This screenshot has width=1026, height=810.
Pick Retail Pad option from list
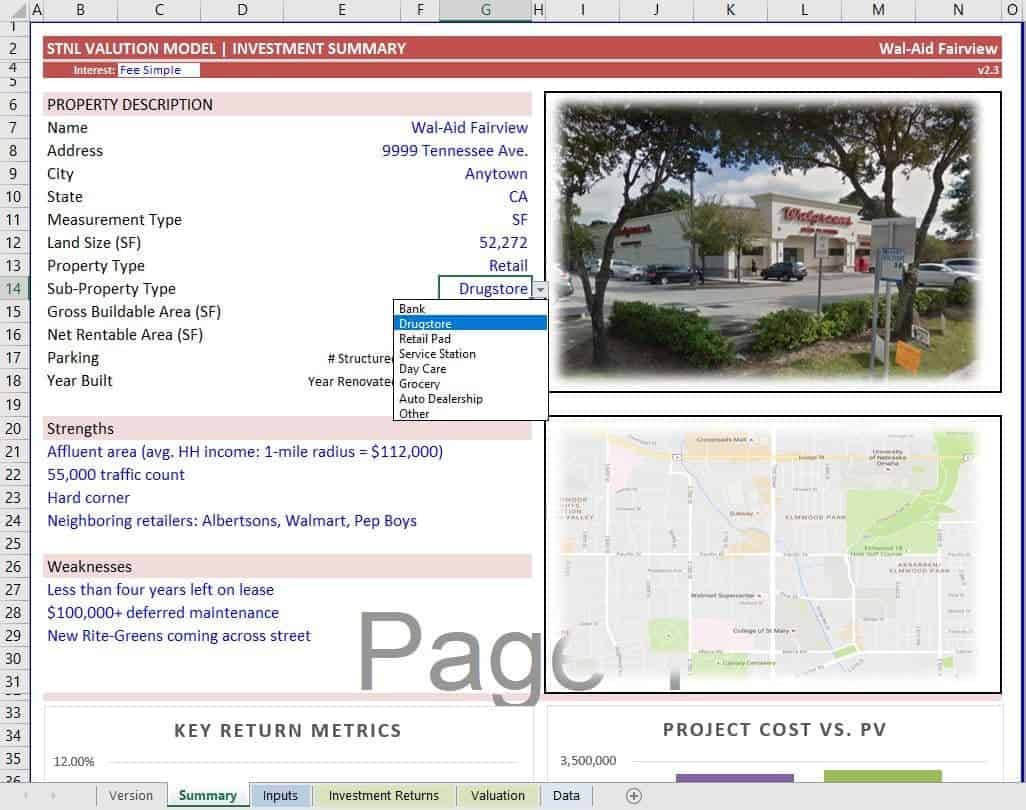(470, 339)
